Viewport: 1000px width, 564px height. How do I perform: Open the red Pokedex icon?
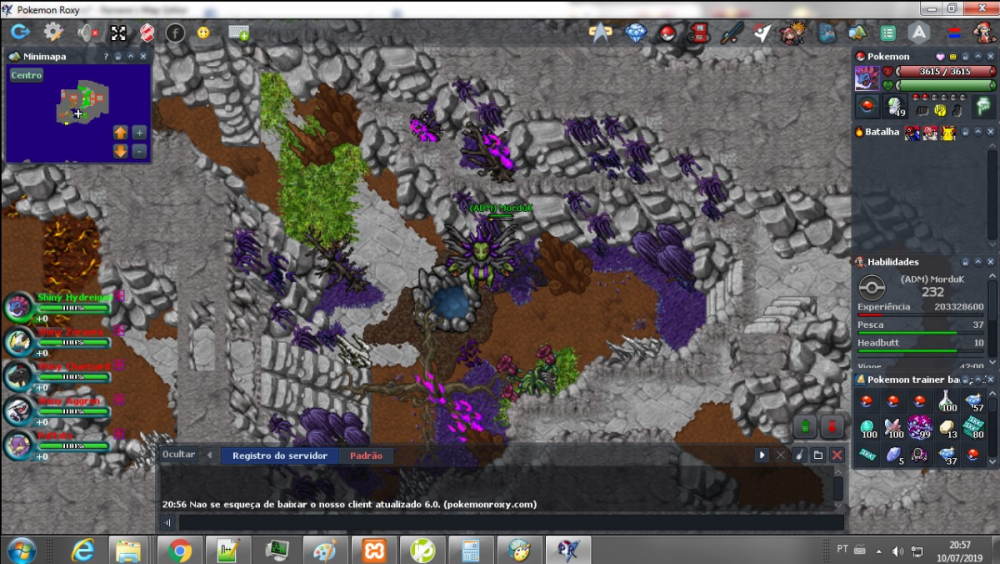coord(699,32)
